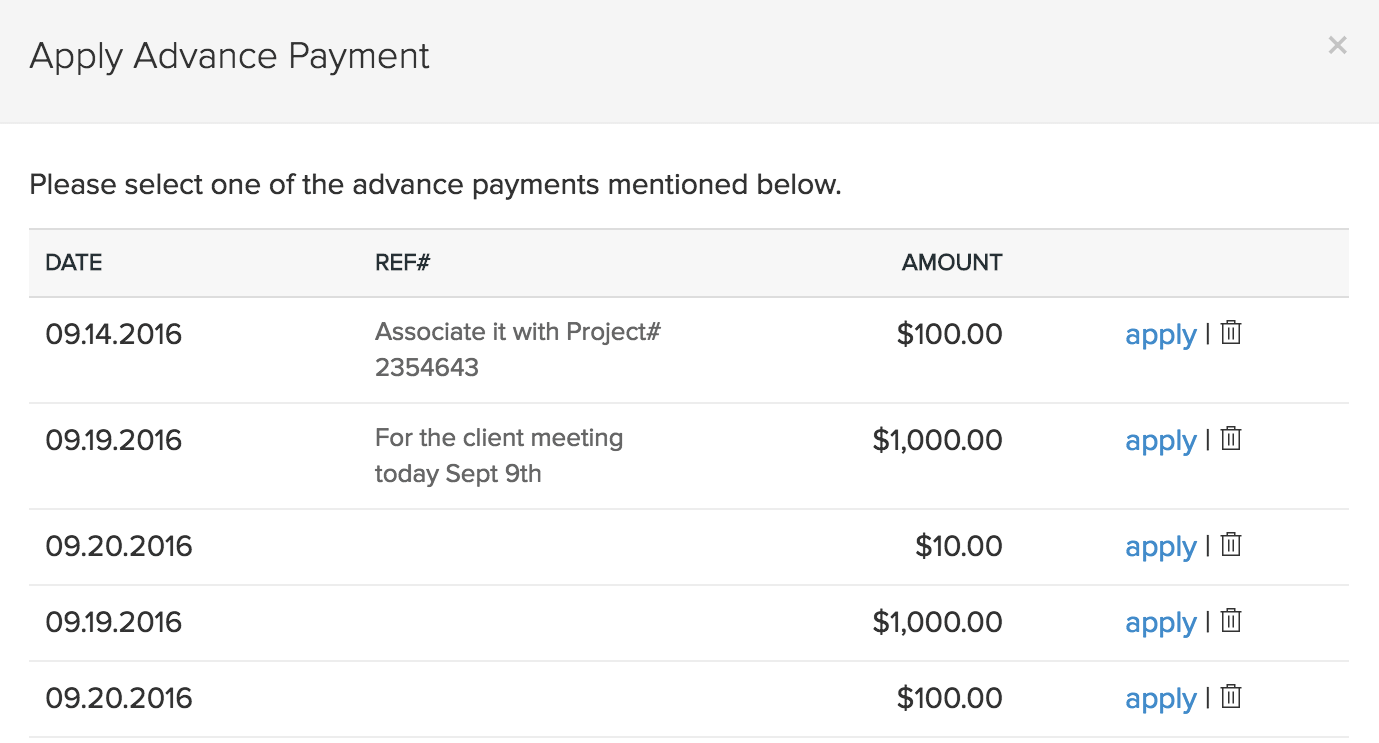Click trash icon for client meeting payment

1231,439
